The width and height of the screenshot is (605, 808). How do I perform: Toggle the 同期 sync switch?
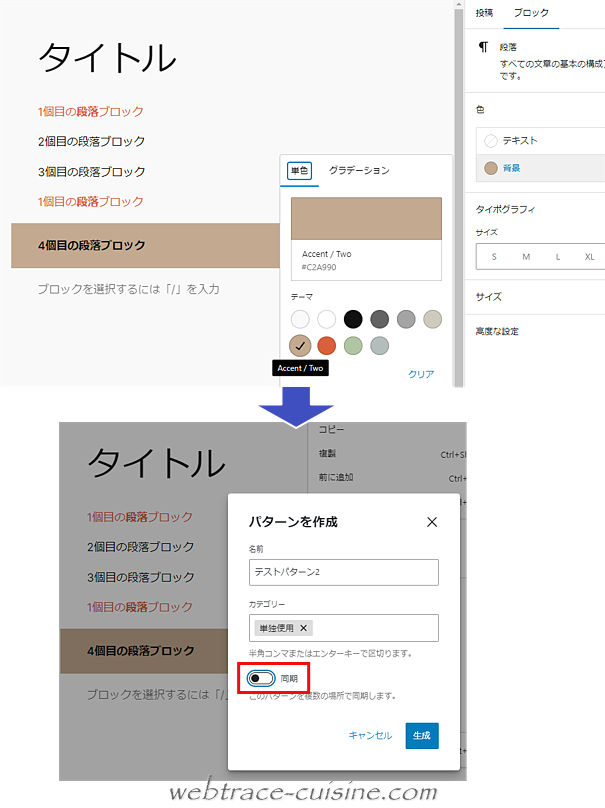tap(261, 678)
